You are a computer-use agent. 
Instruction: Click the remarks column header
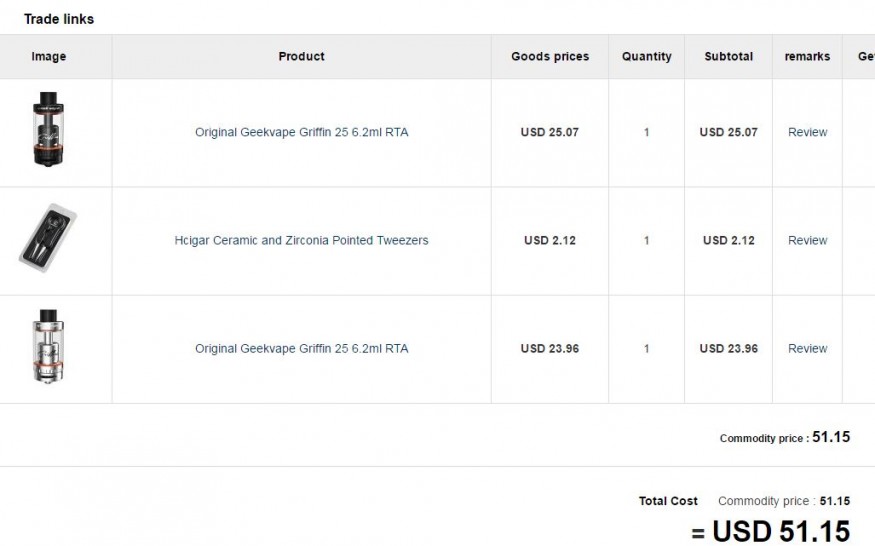coord(807,57)
